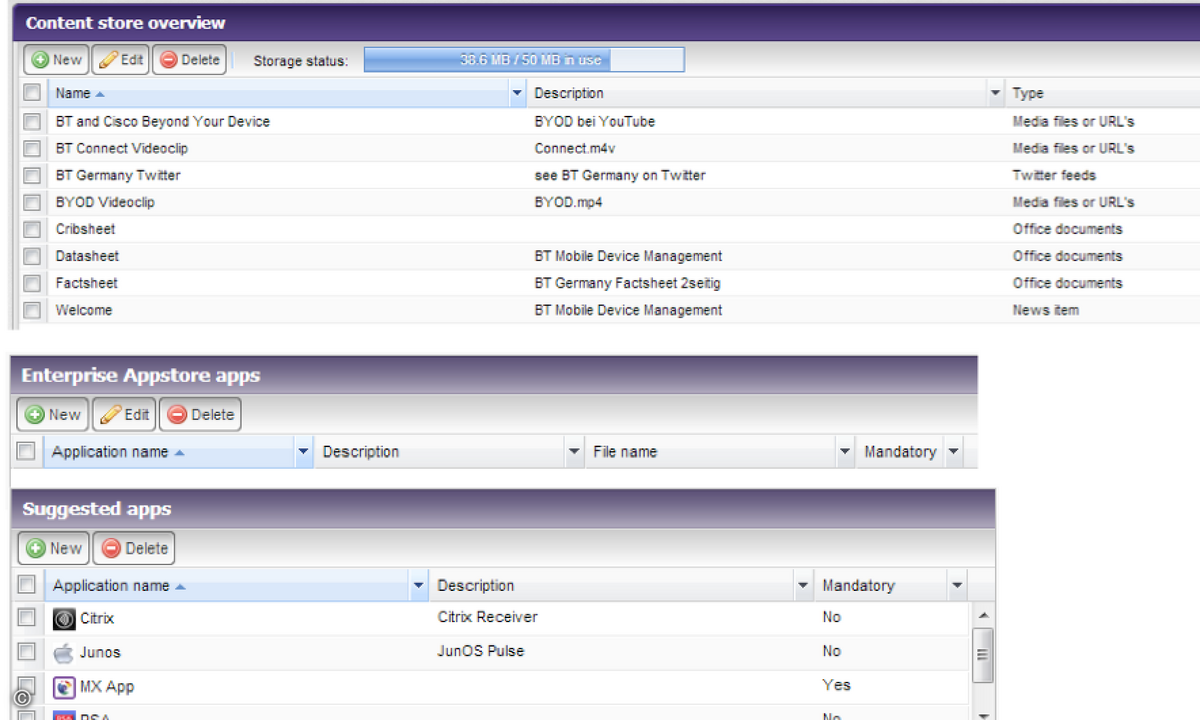Select the "BT Connect Videoclip" entry
The height and width of the screenshot is (720, 1200).
coord(122,148)
